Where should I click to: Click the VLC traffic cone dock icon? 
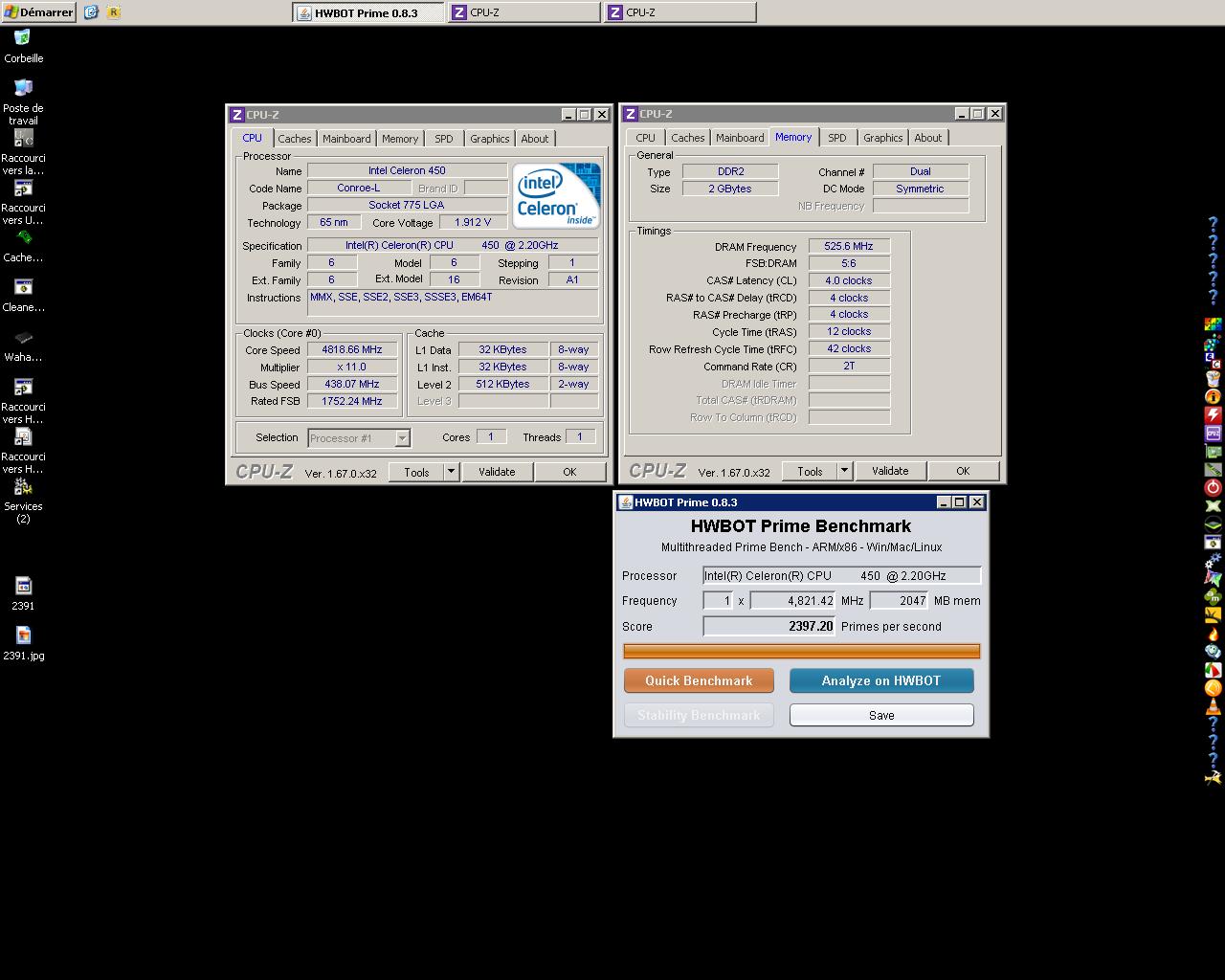tap(1214, 706)
